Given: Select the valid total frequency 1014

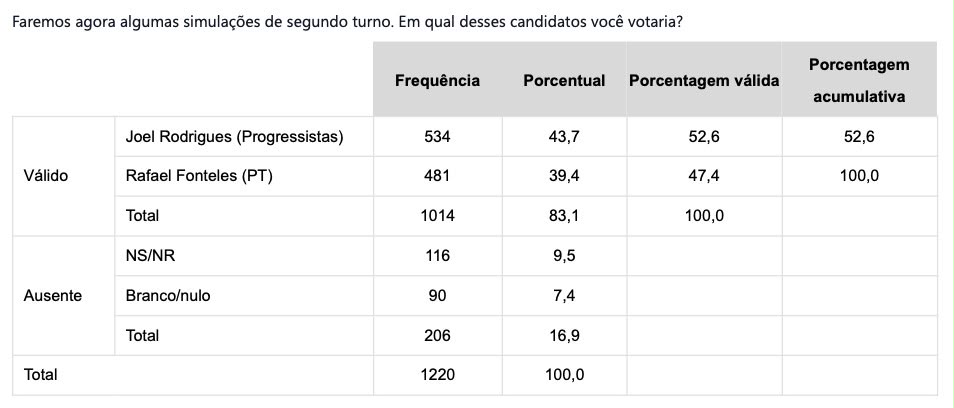Looking at the screenshot, I should click(x=437, y=216).
